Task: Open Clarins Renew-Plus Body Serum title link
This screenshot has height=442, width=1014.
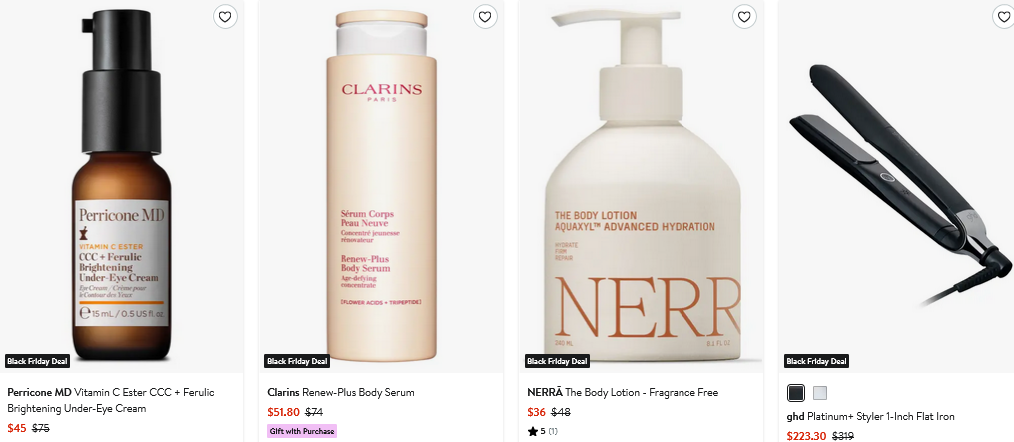Action: tap(341, 392)
